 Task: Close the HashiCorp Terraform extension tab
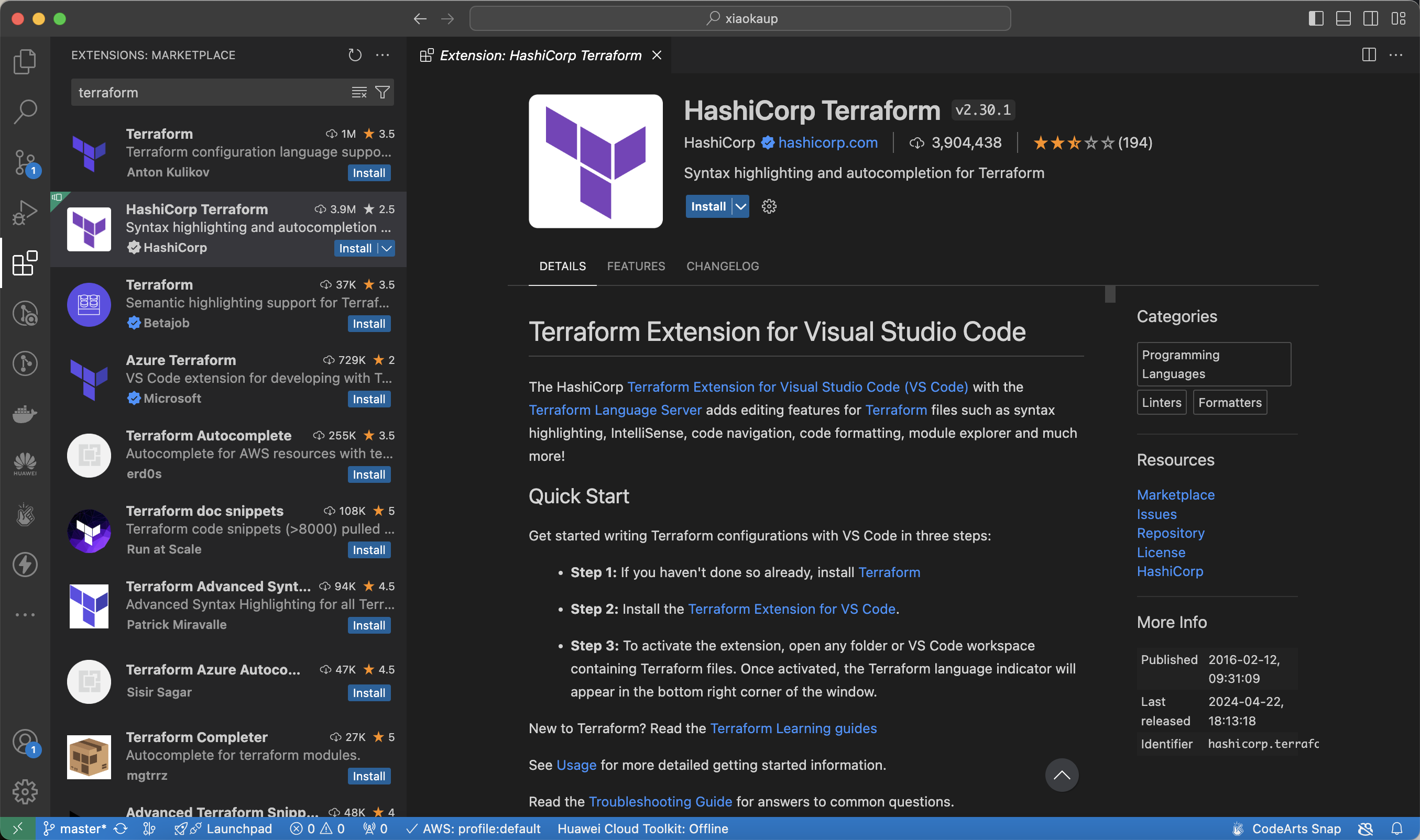[657, 55]
